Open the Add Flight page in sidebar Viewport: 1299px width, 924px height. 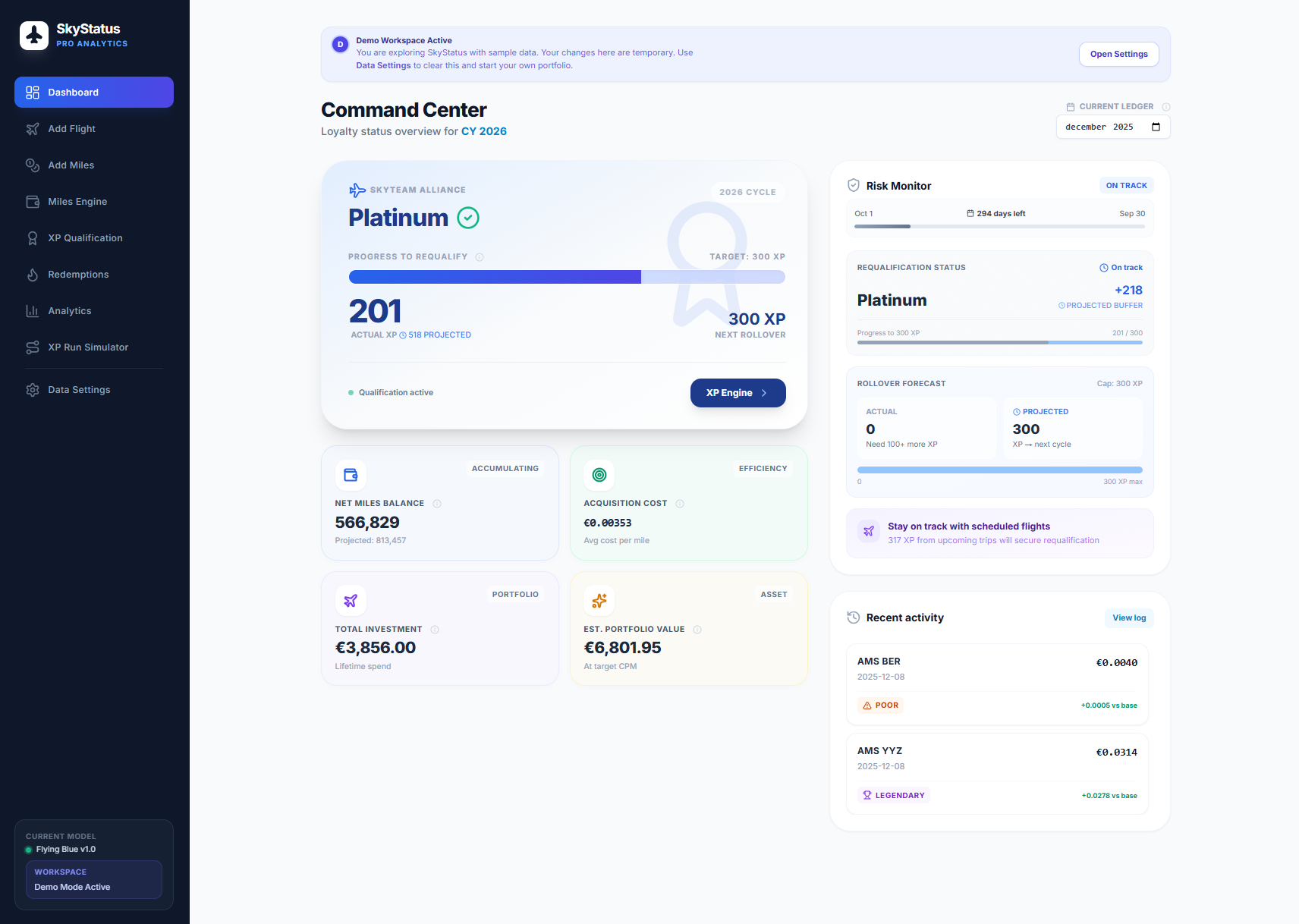click(x=94, y=129)
